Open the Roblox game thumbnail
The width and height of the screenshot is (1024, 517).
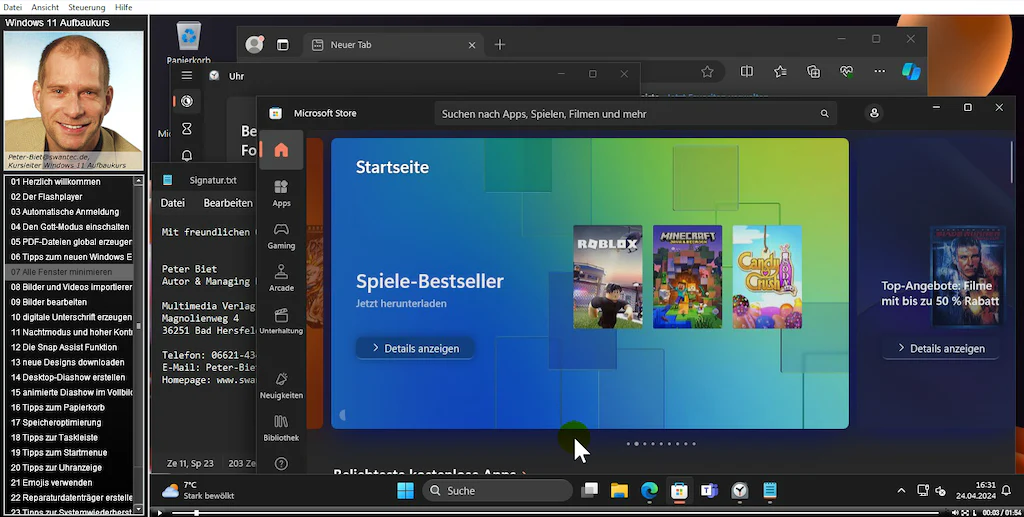point(608,277)
